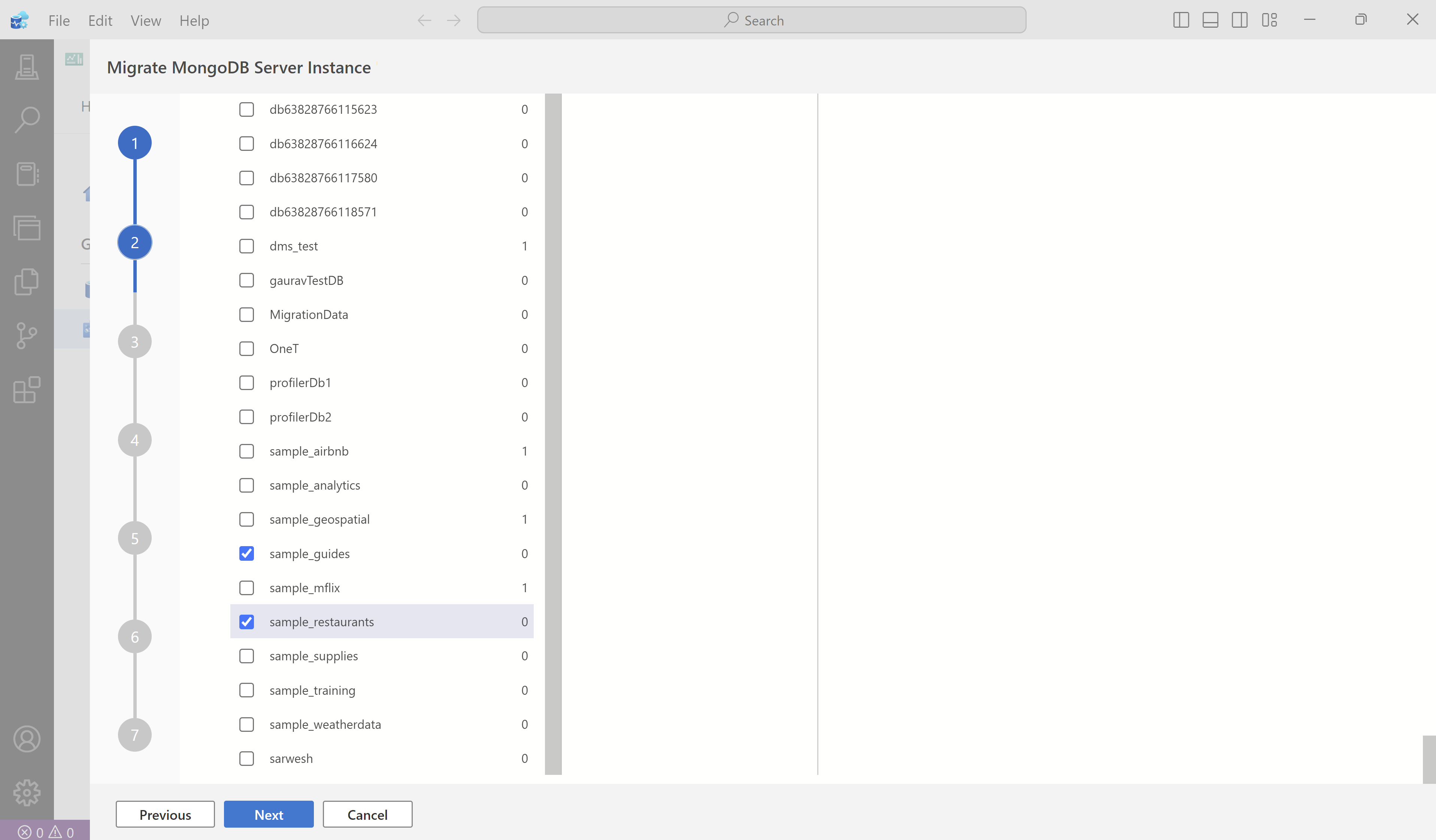This screenshot has height=840, width=1436.
Task: Open the Search view in the sidebar
Action: [26, 118]
